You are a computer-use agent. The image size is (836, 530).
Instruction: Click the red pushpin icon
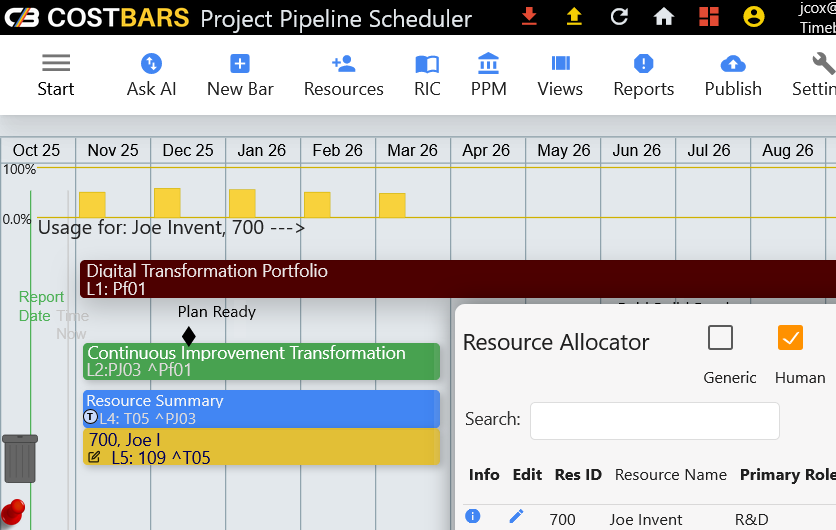13,509
